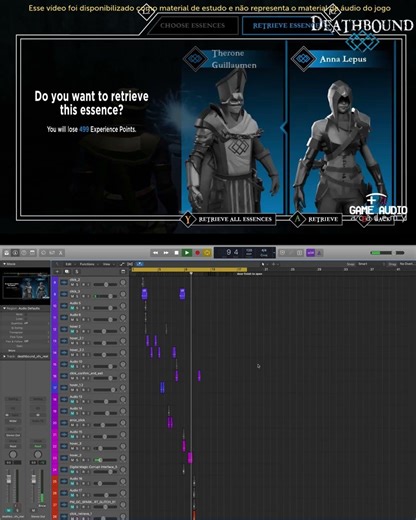Select Anna Lepus character card

click(341, 127)
